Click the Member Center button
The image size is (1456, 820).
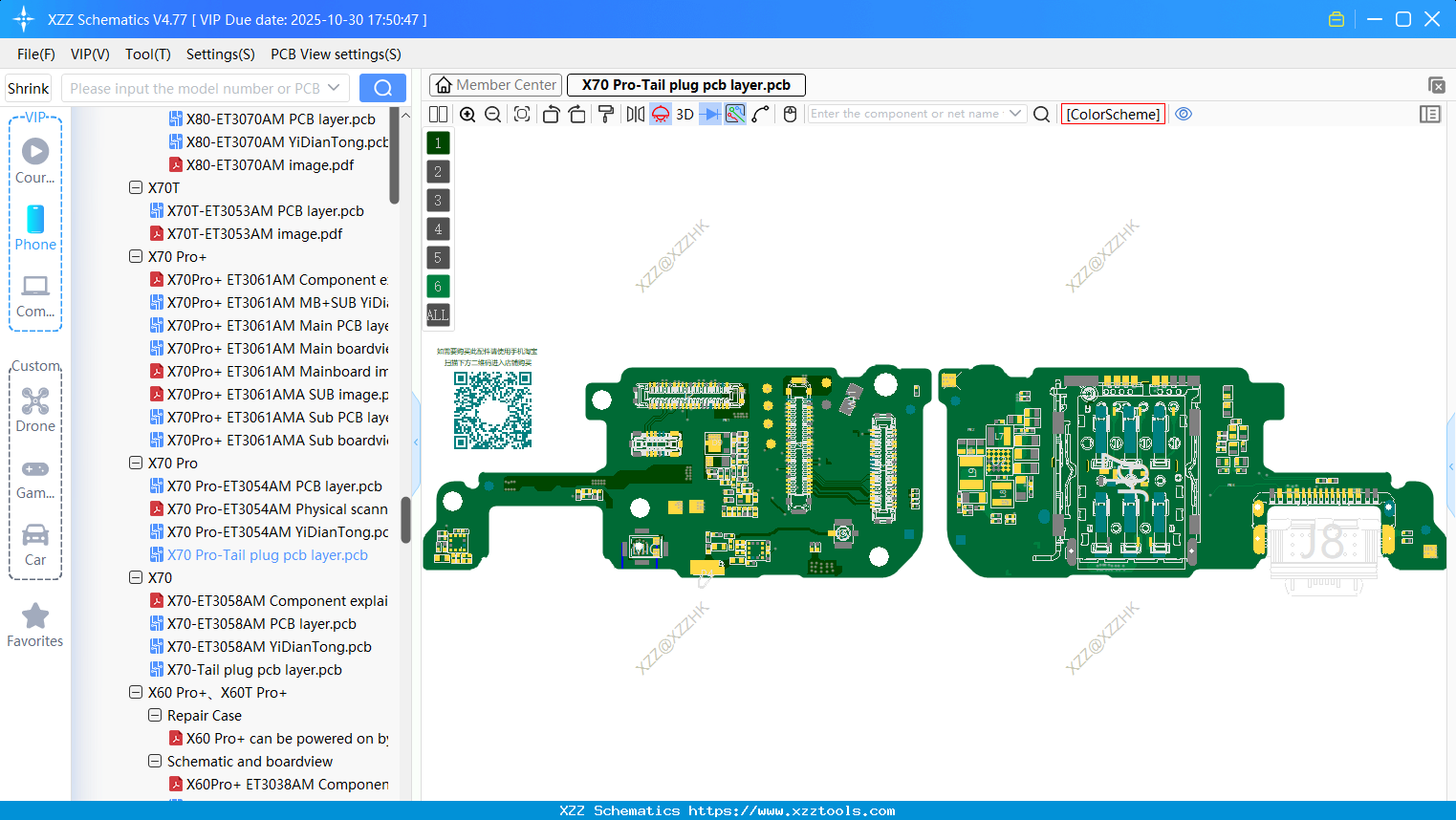click(x=495, y=84)
